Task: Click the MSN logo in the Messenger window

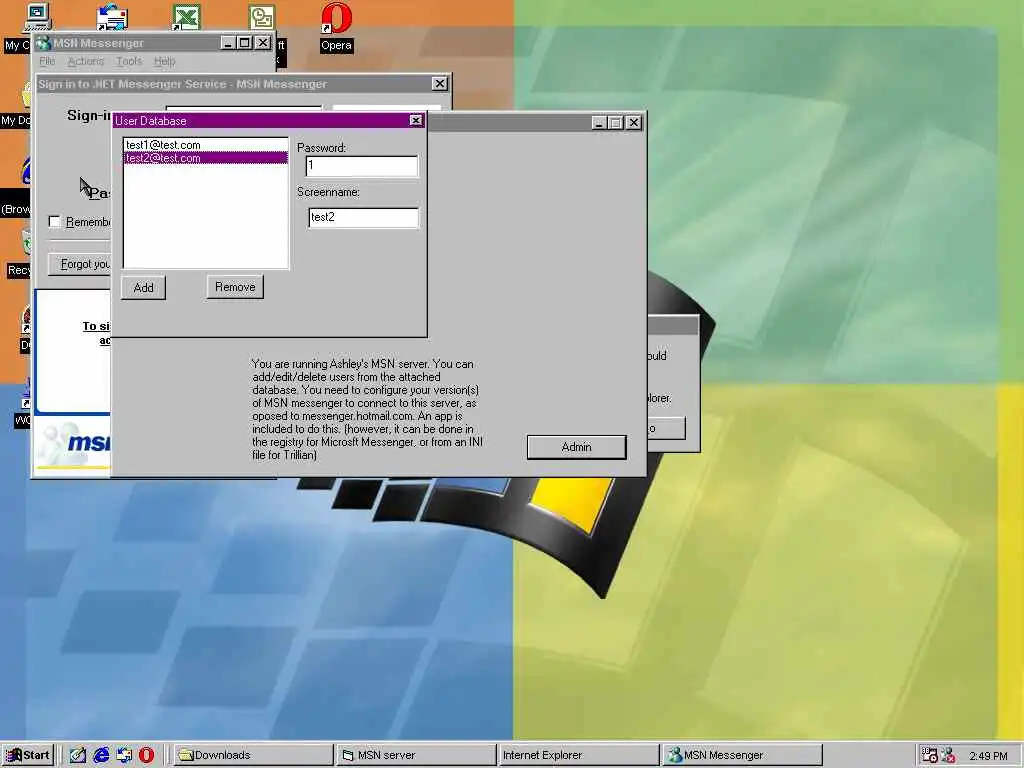Action: click(x=75, y=443)
